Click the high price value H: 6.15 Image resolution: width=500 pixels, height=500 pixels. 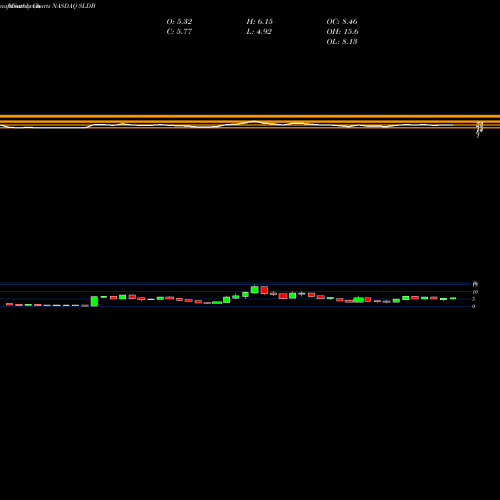(260, 22)
